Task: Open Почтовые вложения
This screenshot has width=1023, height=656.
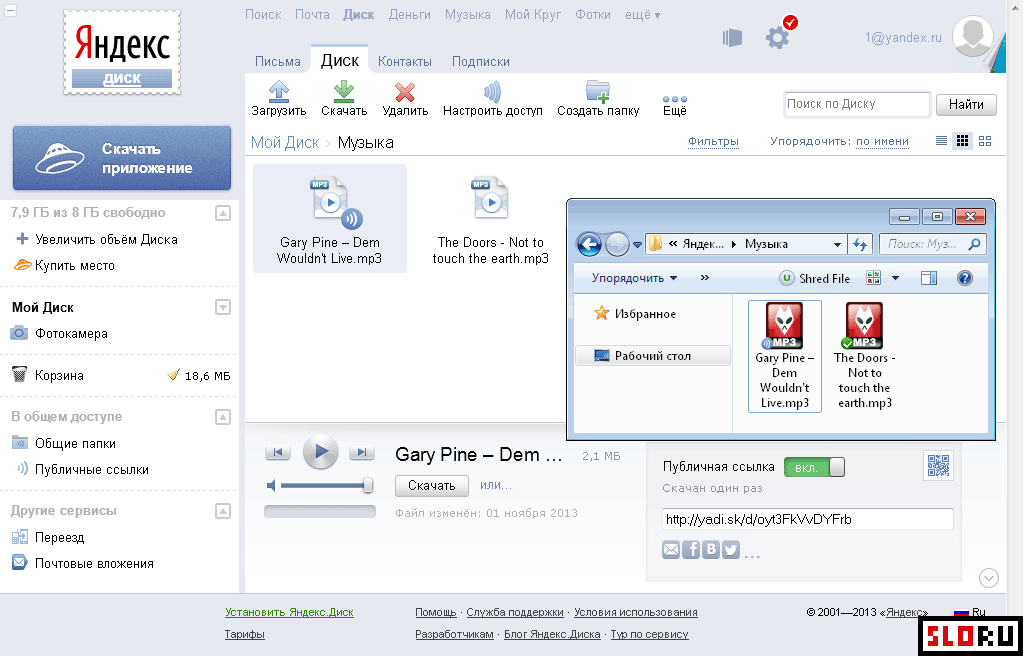Action: (x=95, y=563)
